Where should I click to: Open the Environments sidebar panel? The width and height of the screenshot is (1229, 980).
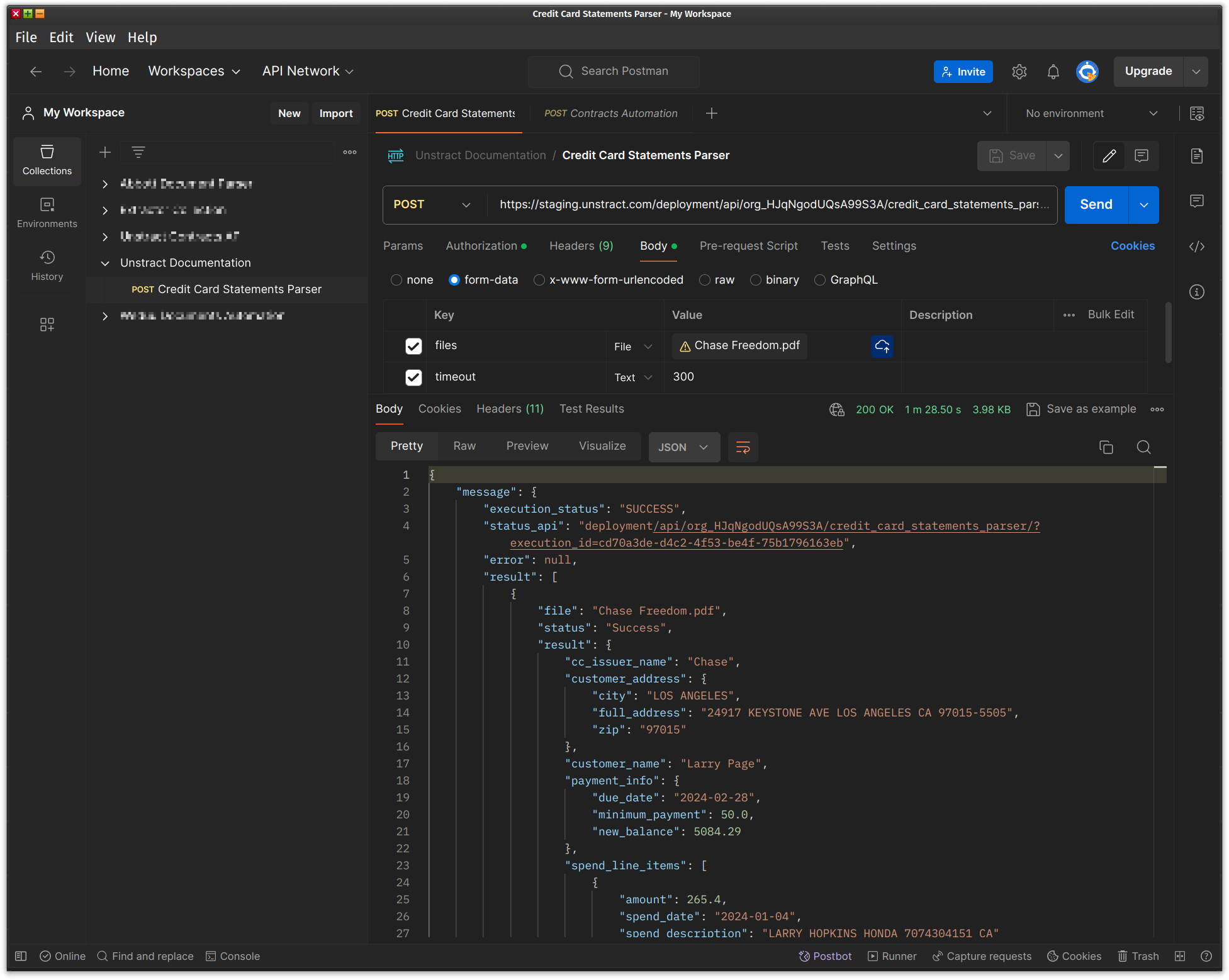[x=47, y=213]
